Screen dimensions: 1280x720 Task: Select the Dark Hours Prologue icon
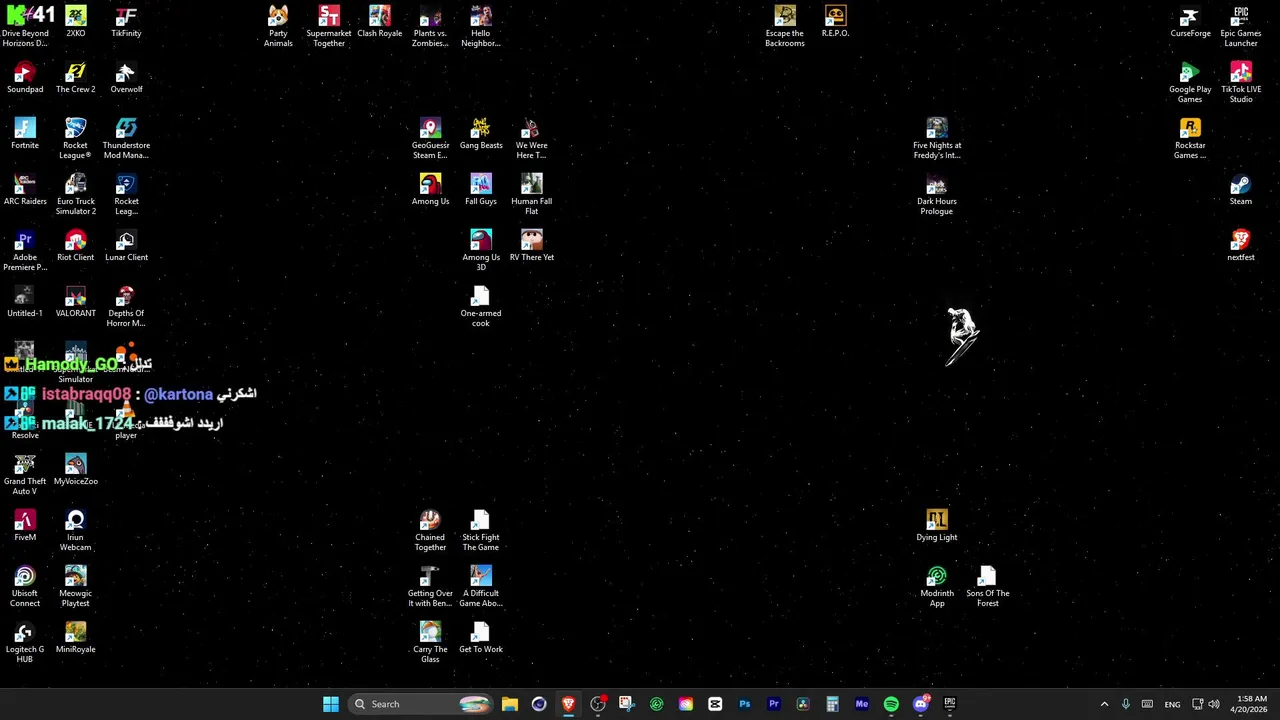[936, 194]
